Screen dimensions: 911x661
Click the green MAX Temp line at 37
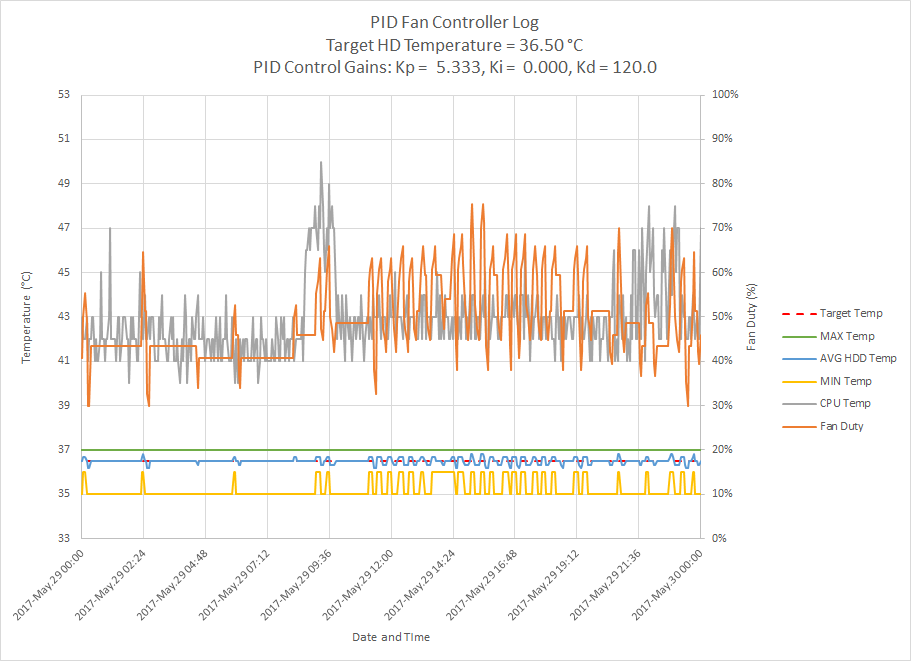pos(390,450)
